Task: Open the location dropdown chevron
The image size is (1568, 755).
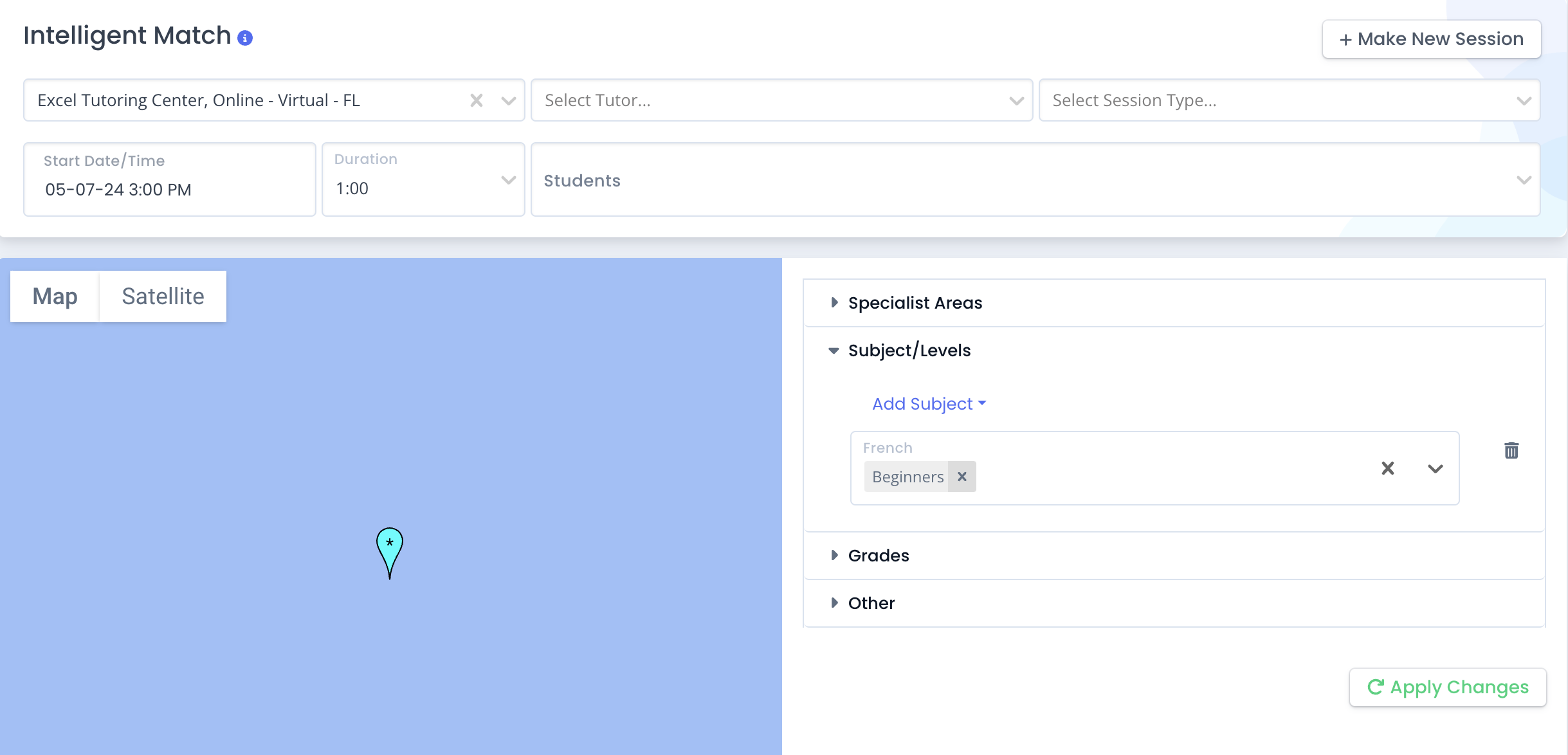Action: click(508, 101)
